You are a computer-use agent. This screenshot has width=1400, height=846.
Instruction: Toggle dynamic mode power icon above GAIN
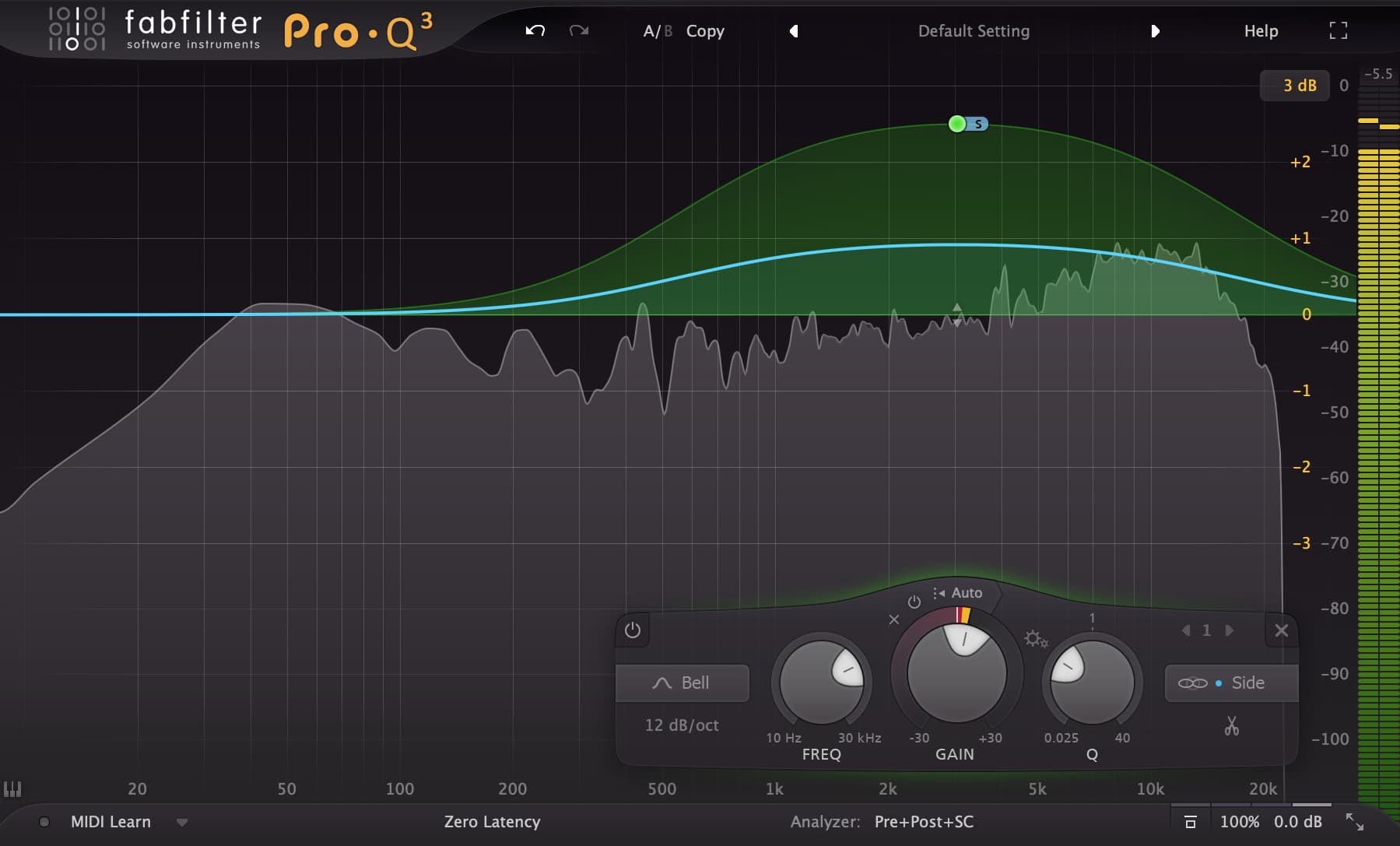click(914, 602)
